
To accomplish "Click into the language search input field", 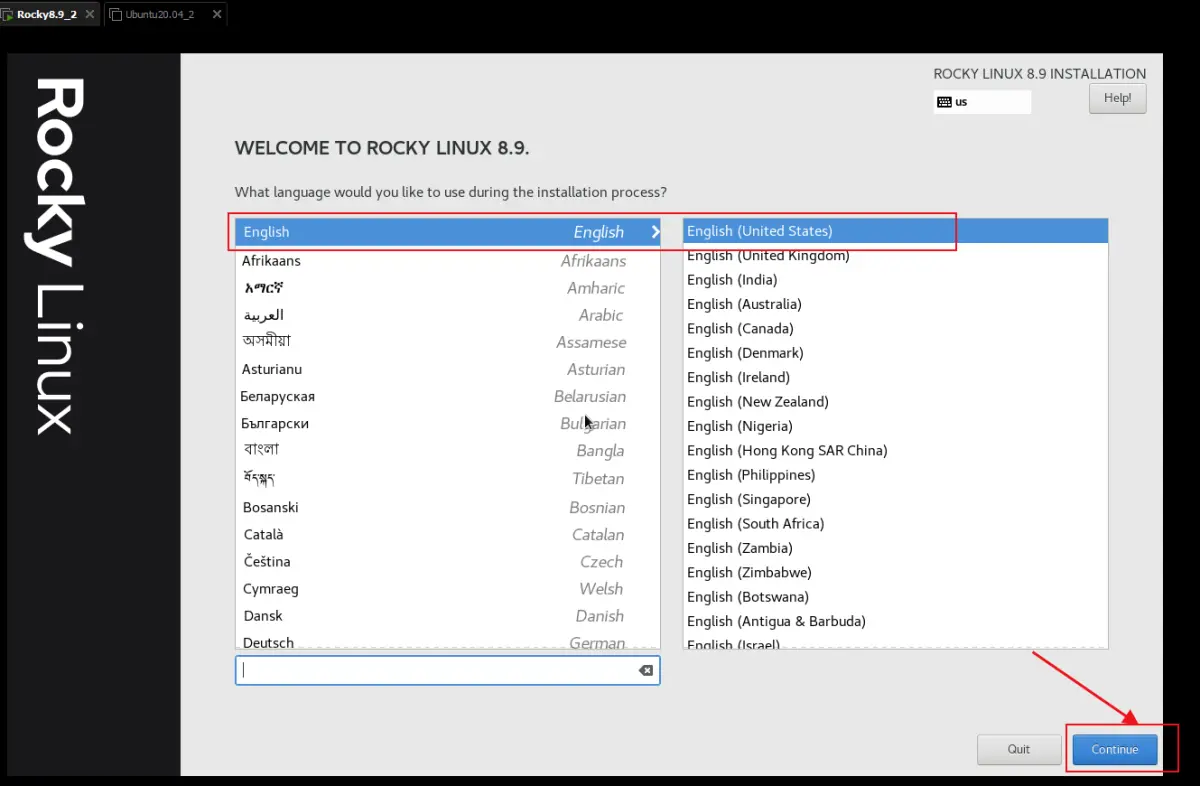I will tap(447, 670).
